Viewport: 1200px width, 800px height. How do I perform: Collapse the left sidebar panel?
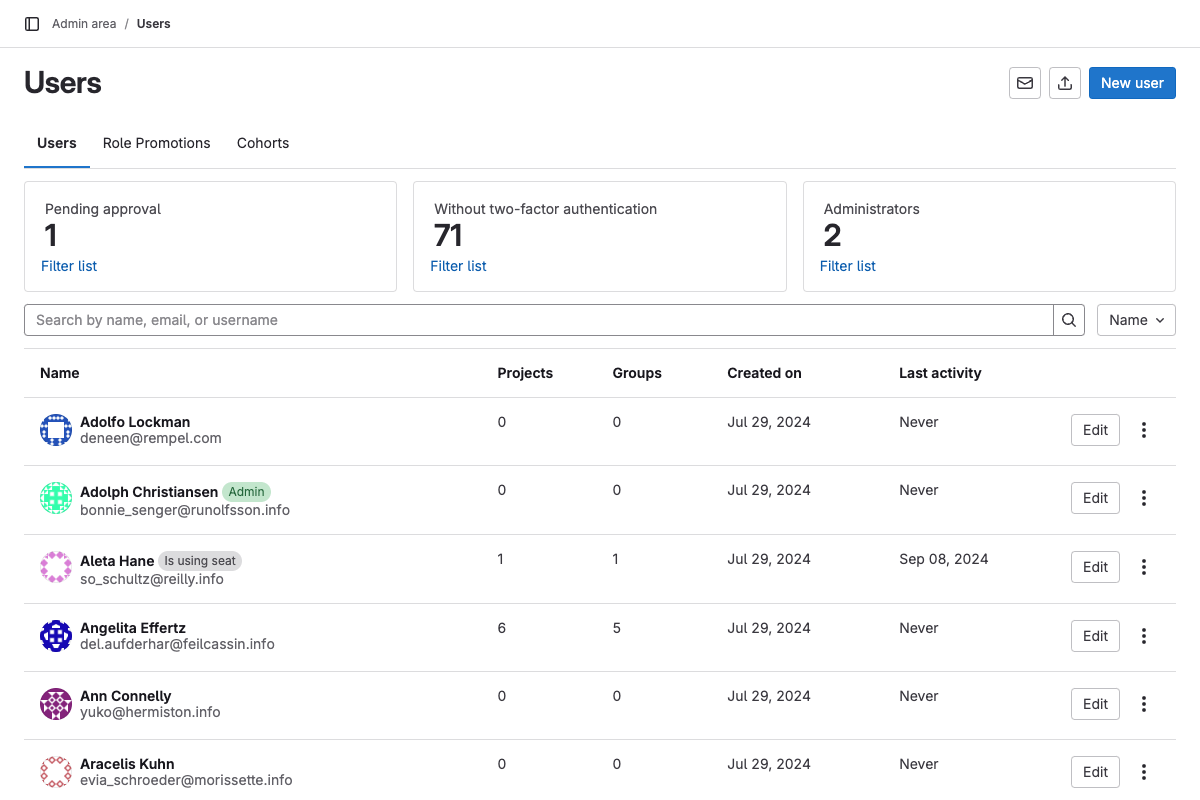[32, 22]
